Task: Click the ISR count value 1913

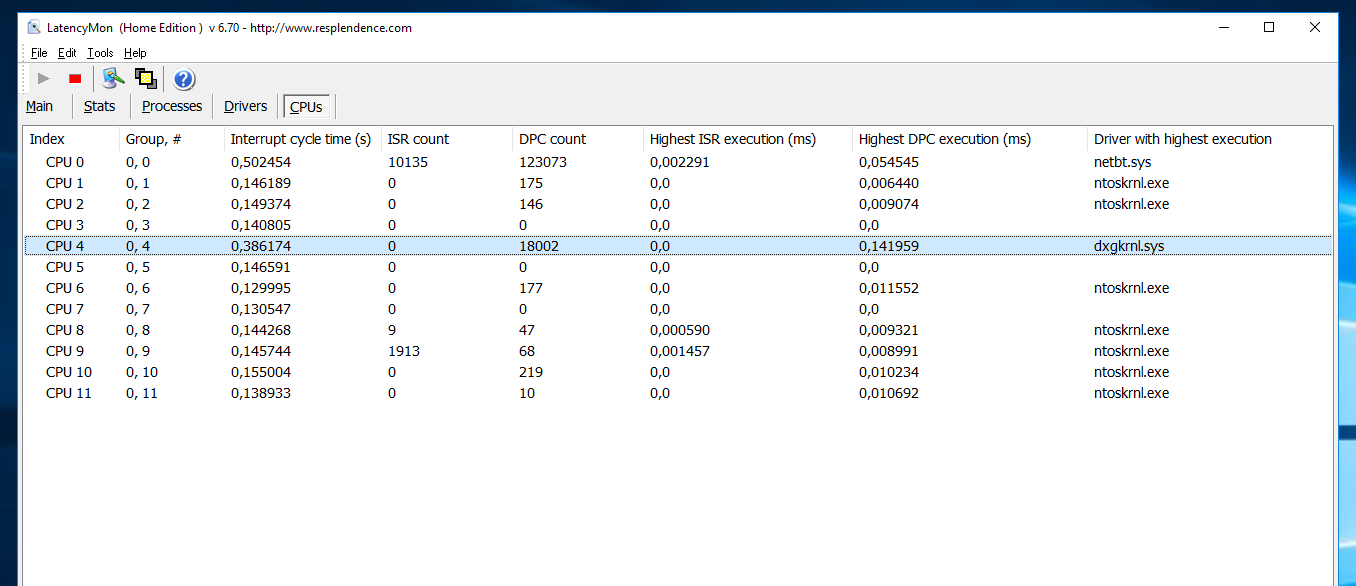Action: pyautogui.click(x=404, y=351)
